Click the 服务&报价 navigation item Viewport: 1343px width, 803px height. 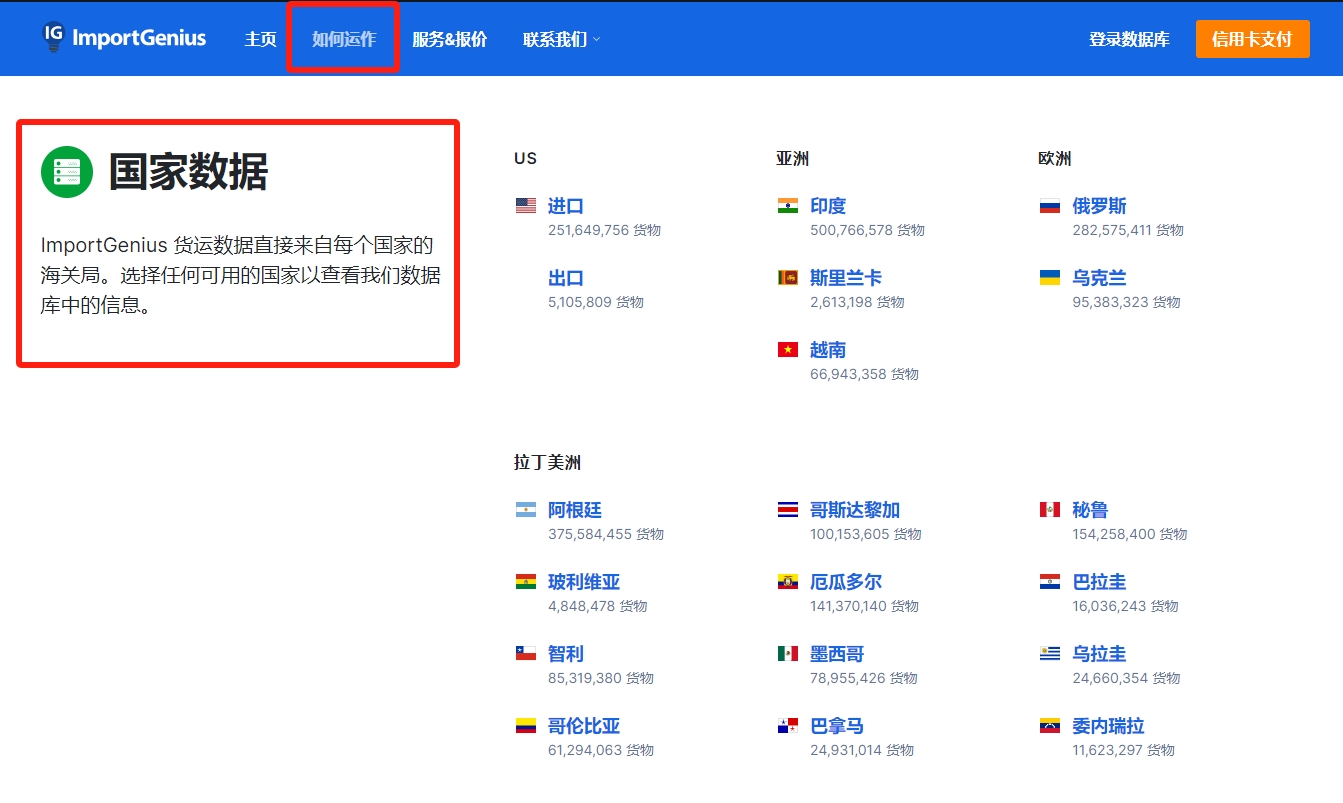coord(449,39)
